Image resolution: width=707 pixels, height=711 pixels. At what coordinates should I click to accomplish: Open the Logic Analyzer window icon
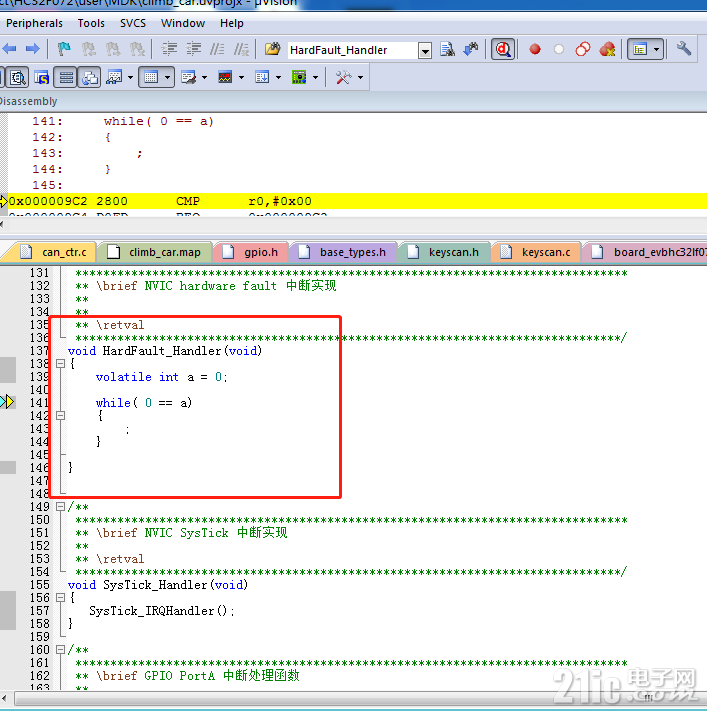[x=225, y=78]
